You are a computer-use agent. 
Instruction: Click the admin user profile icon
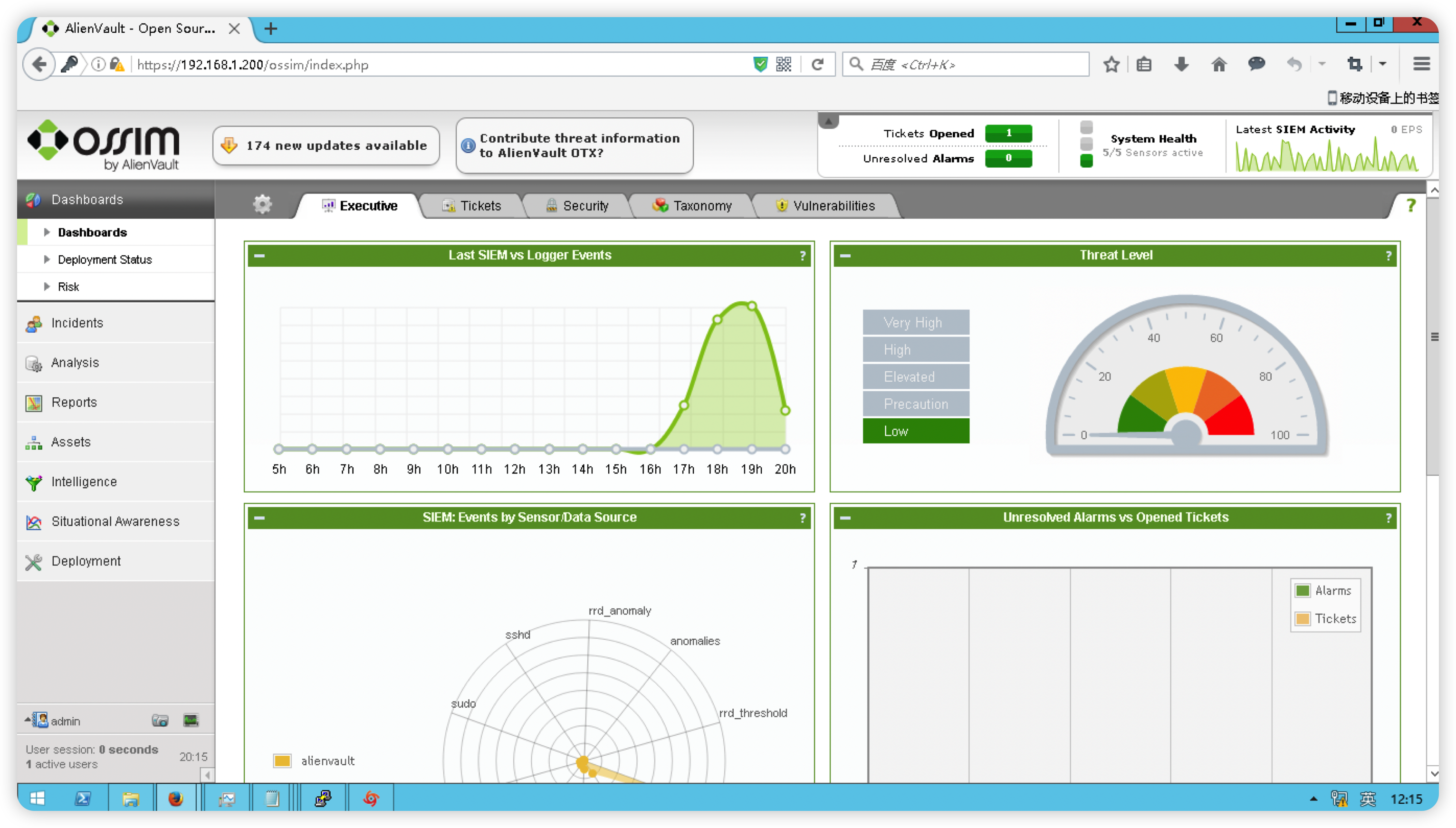coord(40,720)
